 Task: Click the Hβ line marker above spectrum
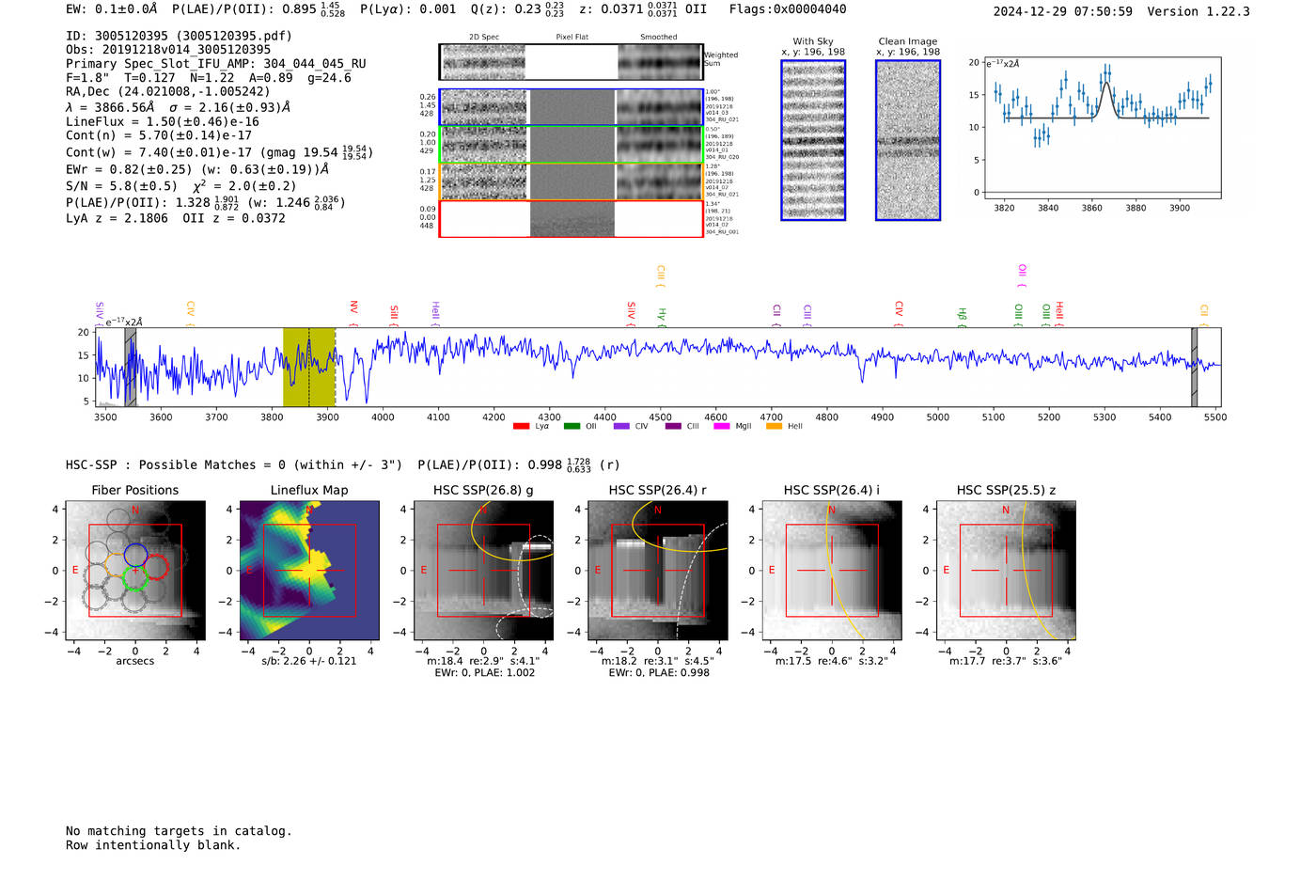tap(962, 316)
